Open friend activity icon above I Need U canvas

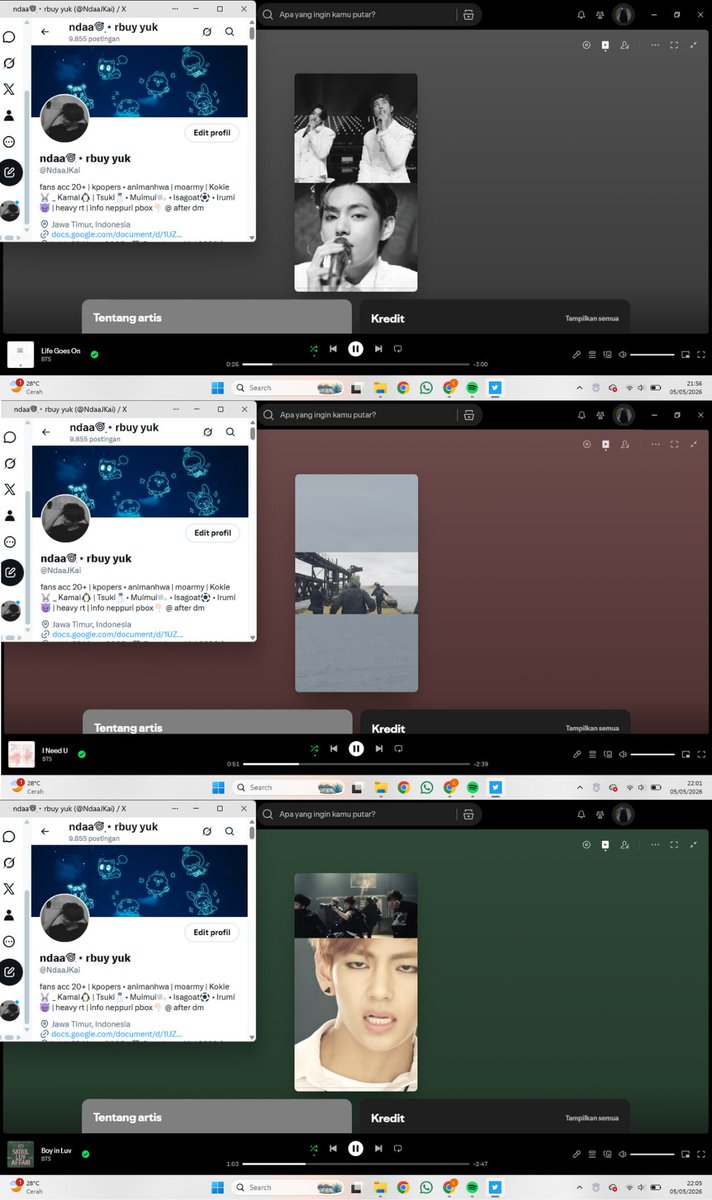click(600, 414)
